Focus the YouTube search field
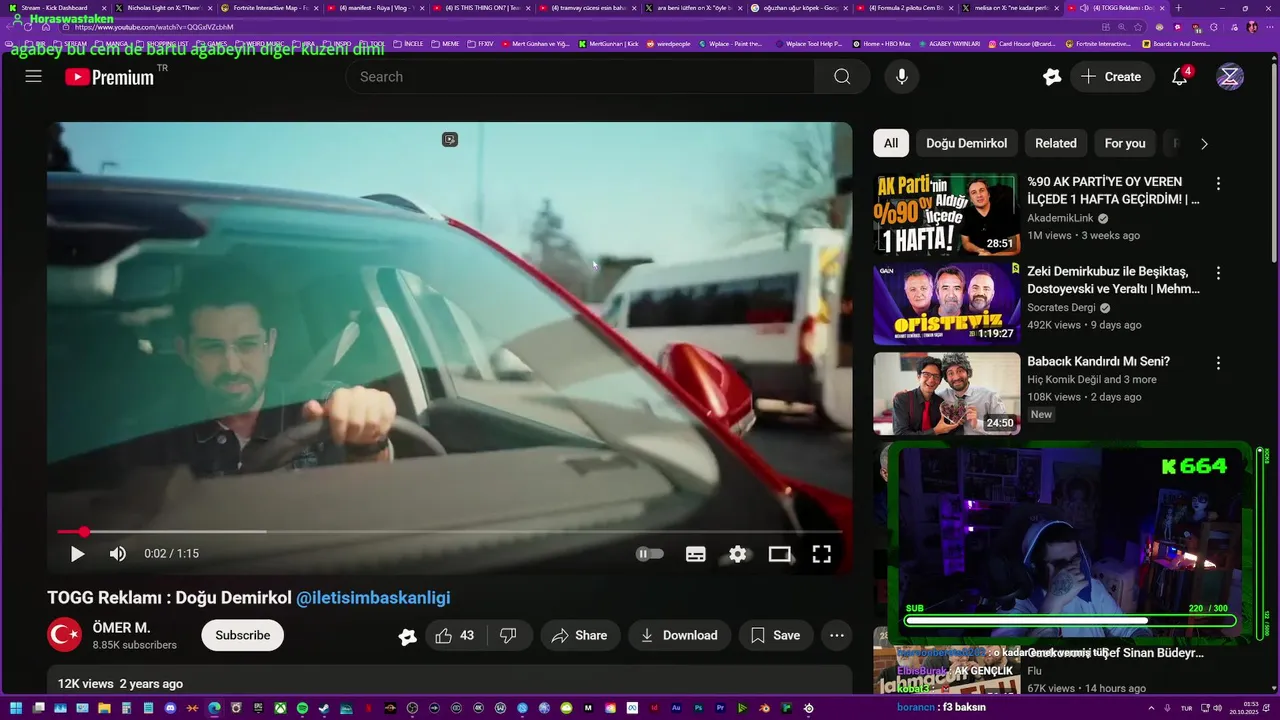The height and width of the screenshot is (720, 1280). (x=580, y=77)
